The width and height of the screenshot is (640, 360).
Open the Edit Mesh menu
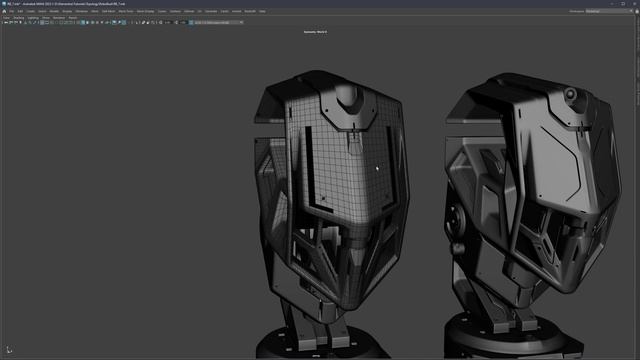[109, 11]
